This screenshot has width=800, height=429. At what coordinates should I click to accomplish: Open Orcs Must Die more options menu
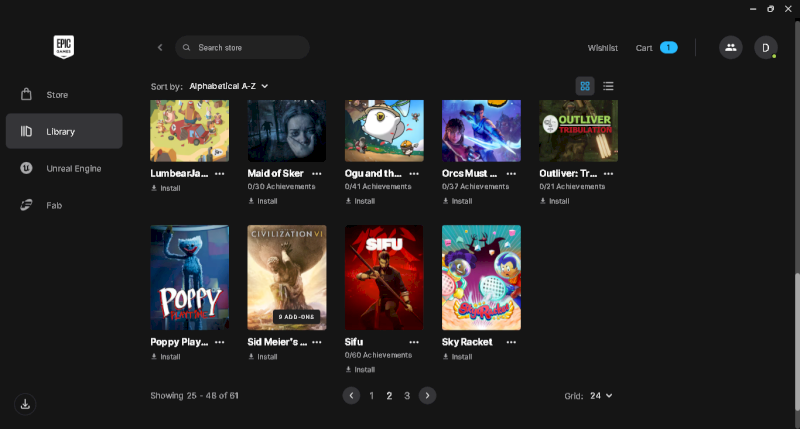coord(511,174)
